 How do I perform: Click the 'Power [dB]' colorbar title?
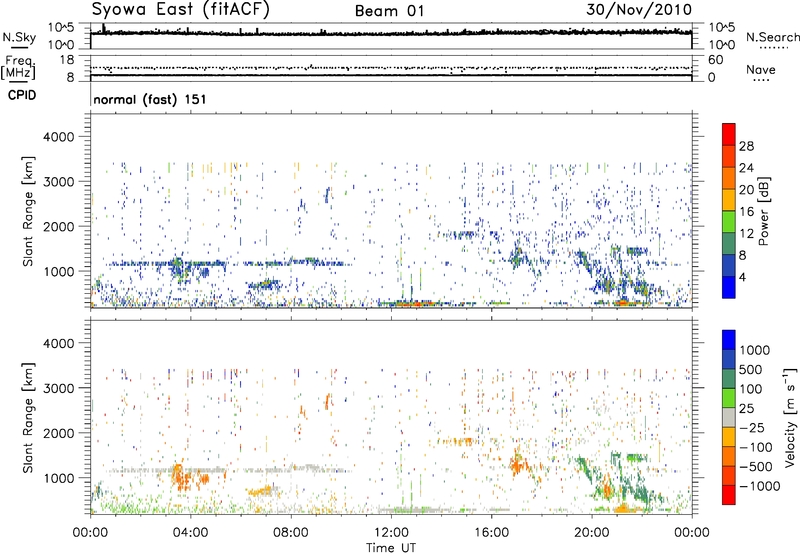(x=764, y=211)
